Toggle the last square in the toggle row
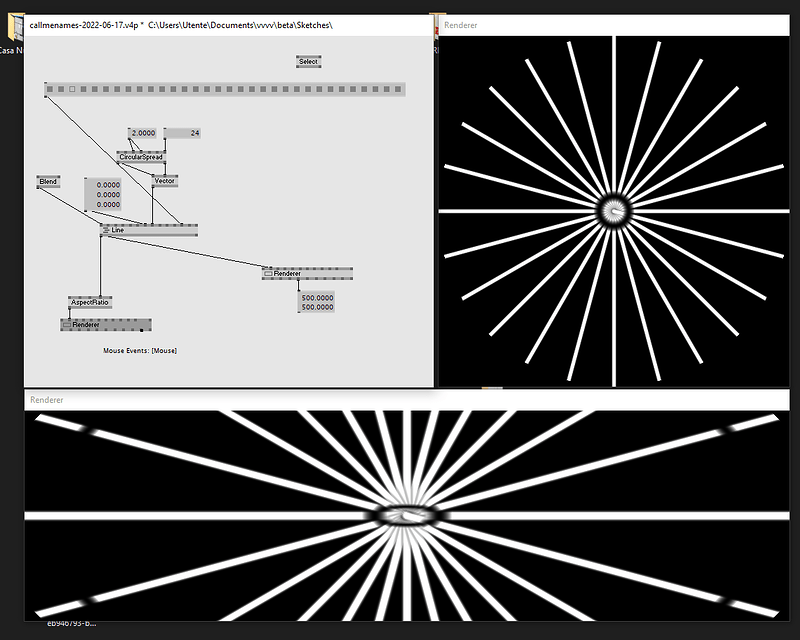The width and height of the screenshot is (800, 640). click(398, 89)
